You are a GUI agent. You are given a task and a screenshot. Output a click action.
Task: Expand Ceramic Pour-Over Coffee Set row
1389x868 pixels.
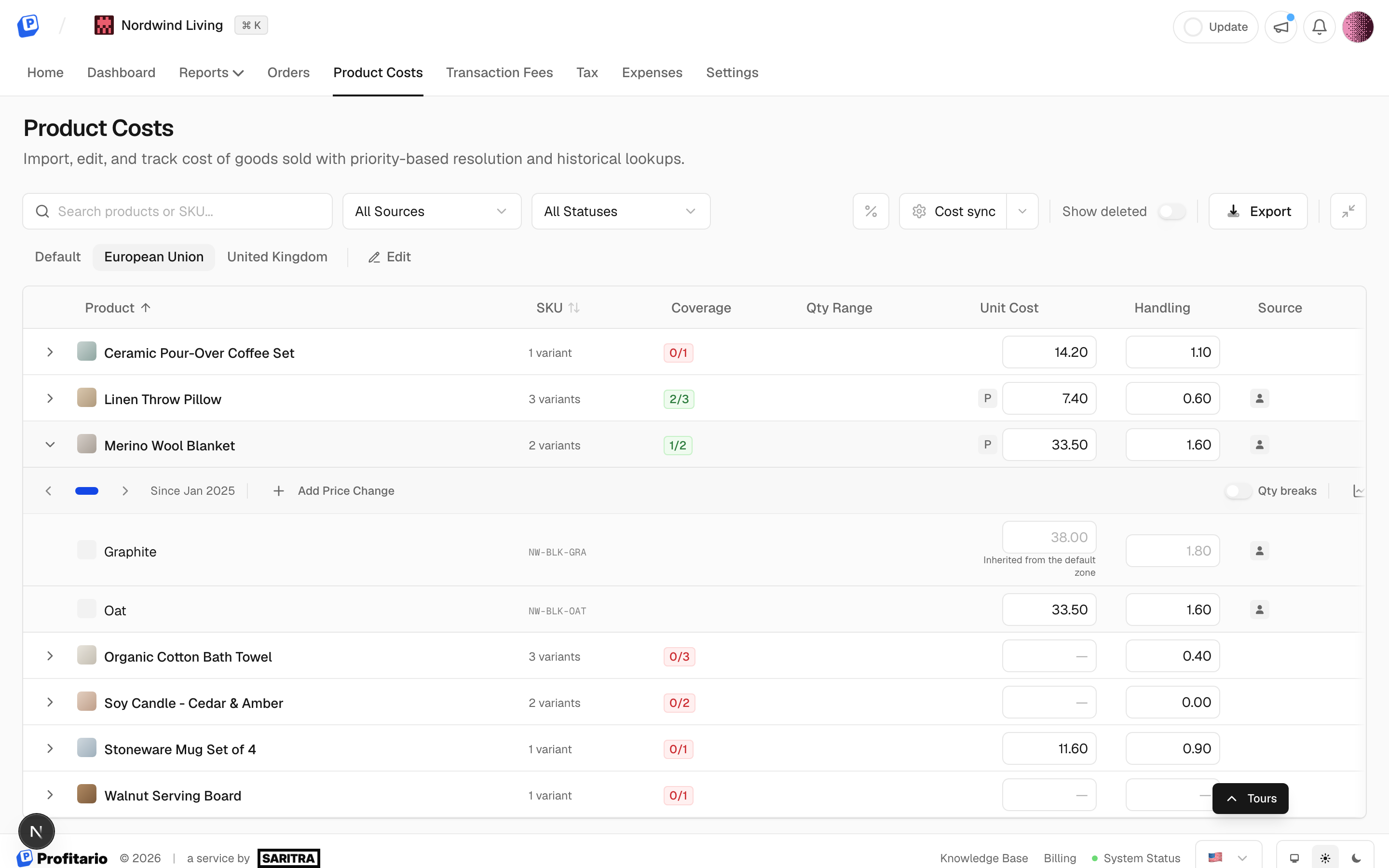[50, 352]
